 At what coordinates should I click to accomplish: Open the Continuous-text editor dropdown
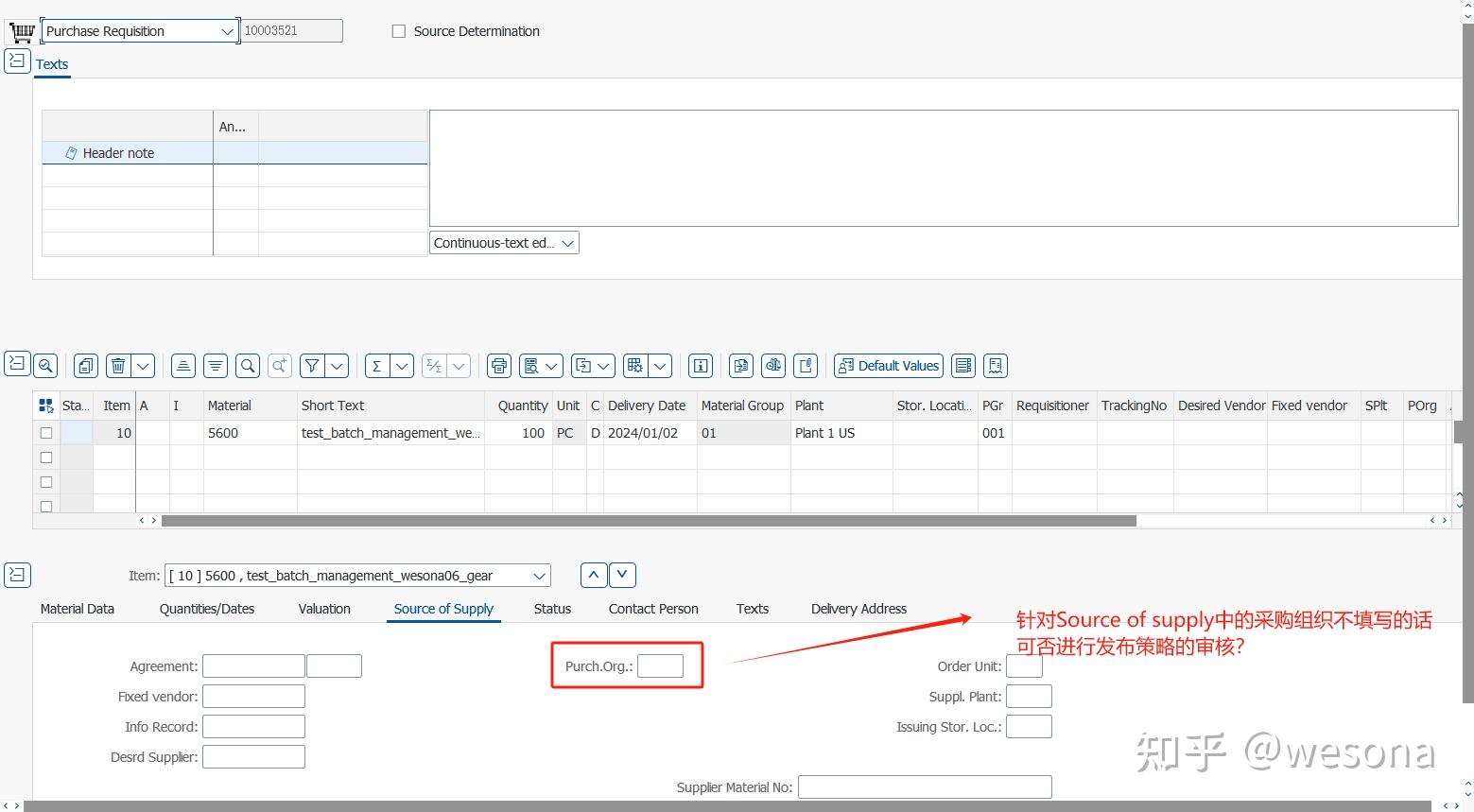pos(567,242)
